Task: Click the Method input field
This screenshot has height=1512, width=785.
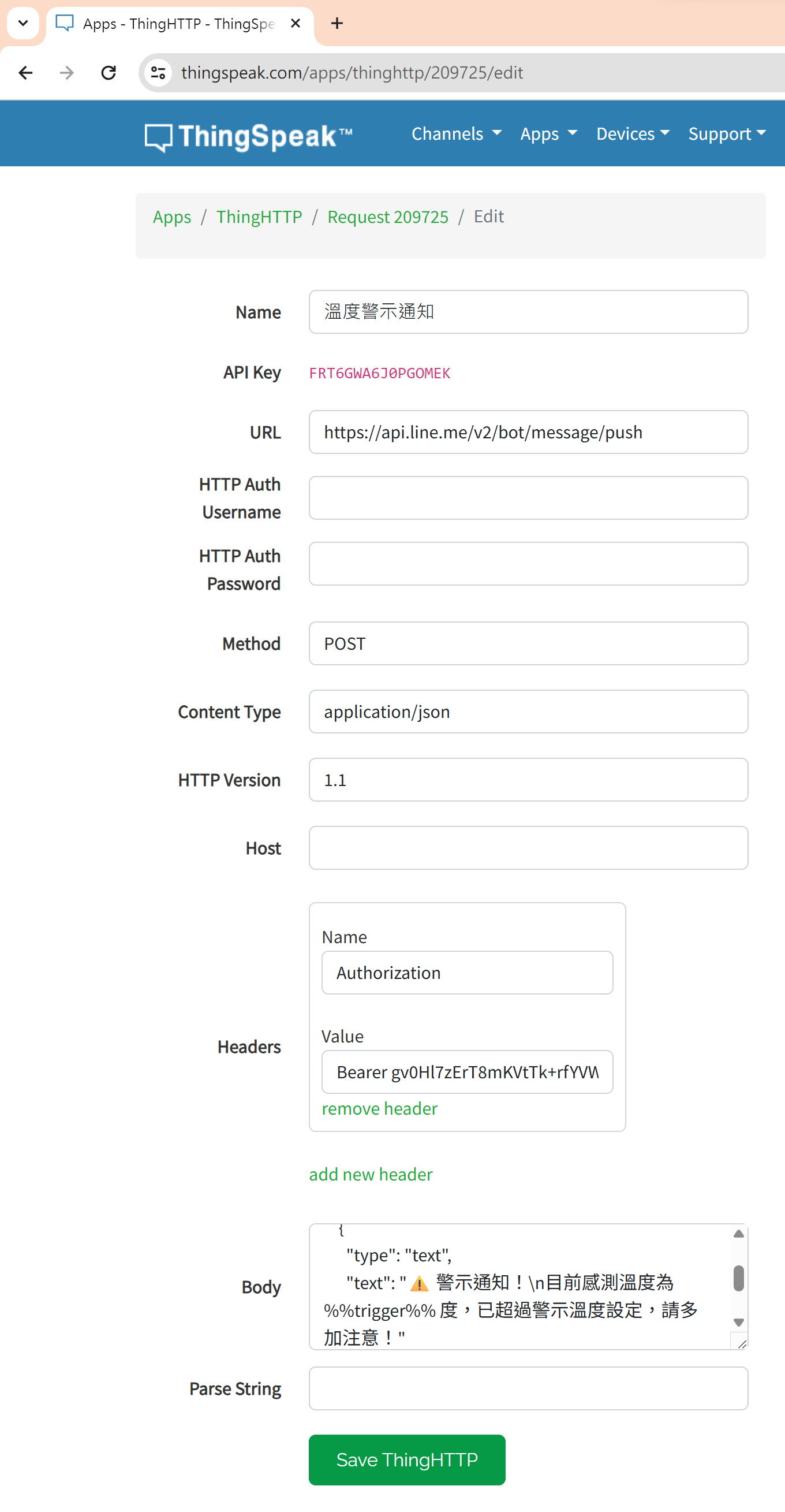Action: tap(528, 644)
